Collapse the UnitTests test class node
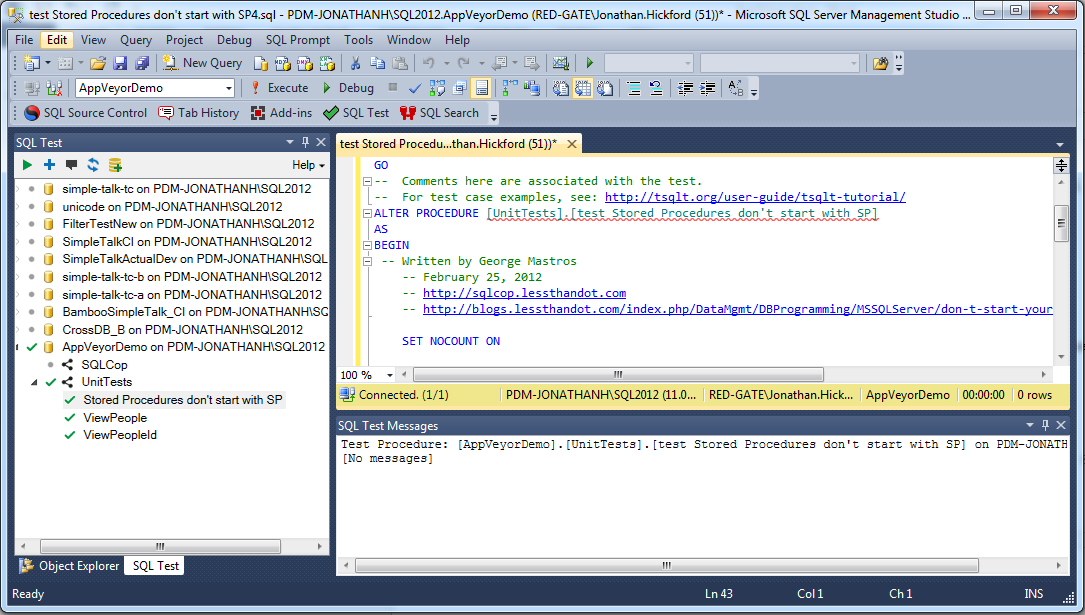 [34, 382]
